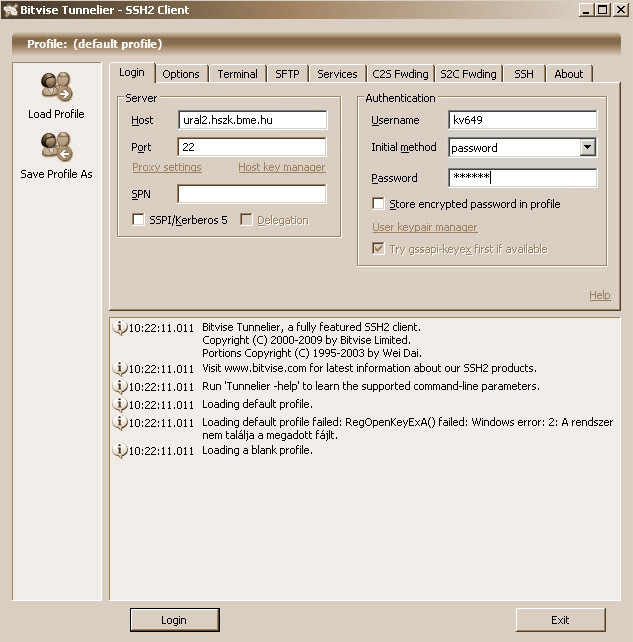
Task: Click 'Loading a blank profile.' log text
Action: 257,450
